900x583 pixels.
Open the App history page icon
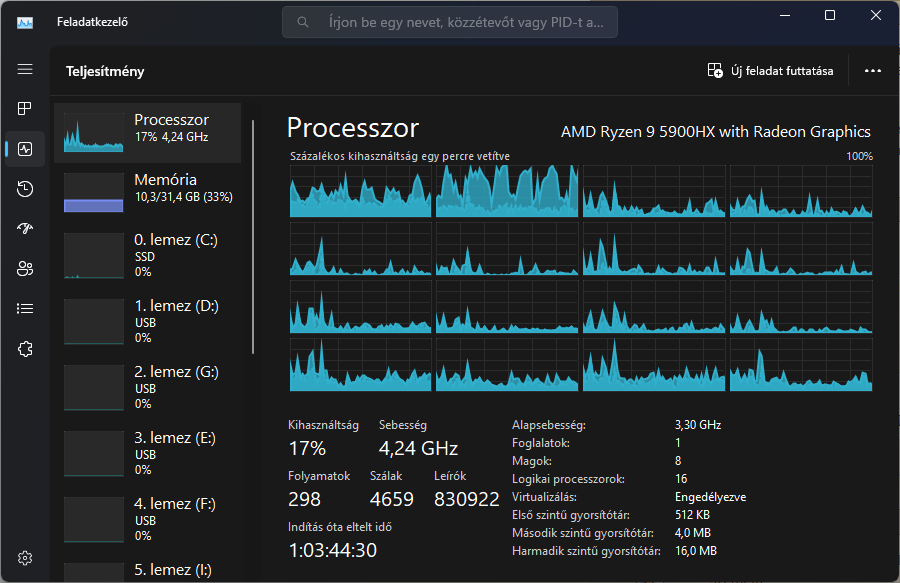point(25,189)
